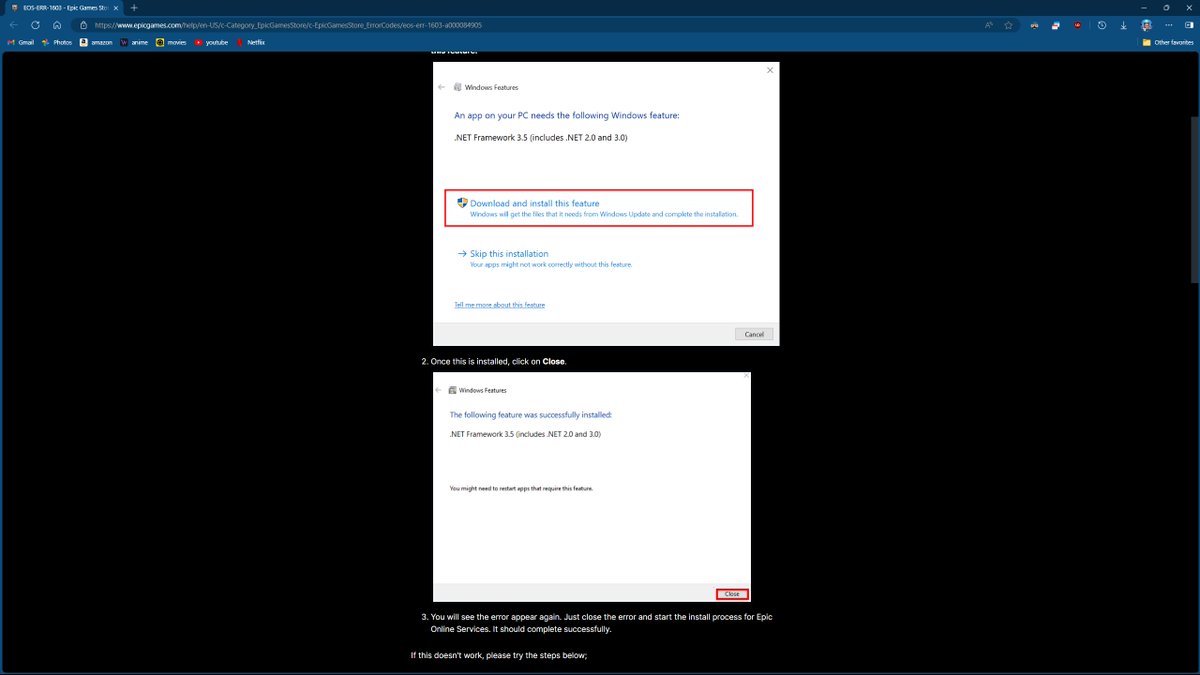Restore down the browser window

tap(1166, 7)
